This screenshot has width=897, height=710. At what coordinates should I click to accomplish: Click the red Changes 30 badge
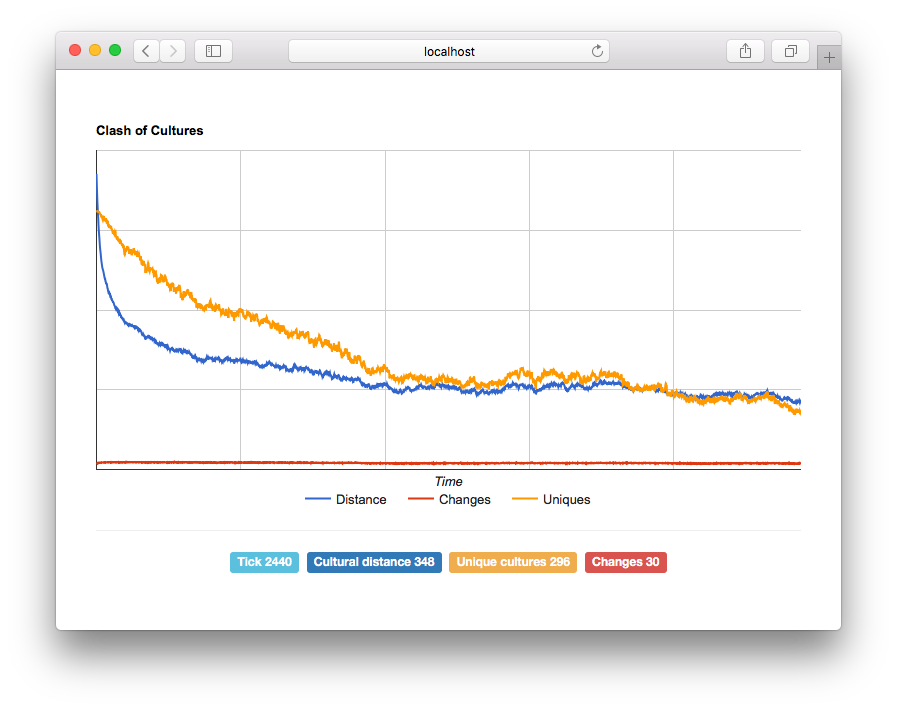tap(625, 562)
